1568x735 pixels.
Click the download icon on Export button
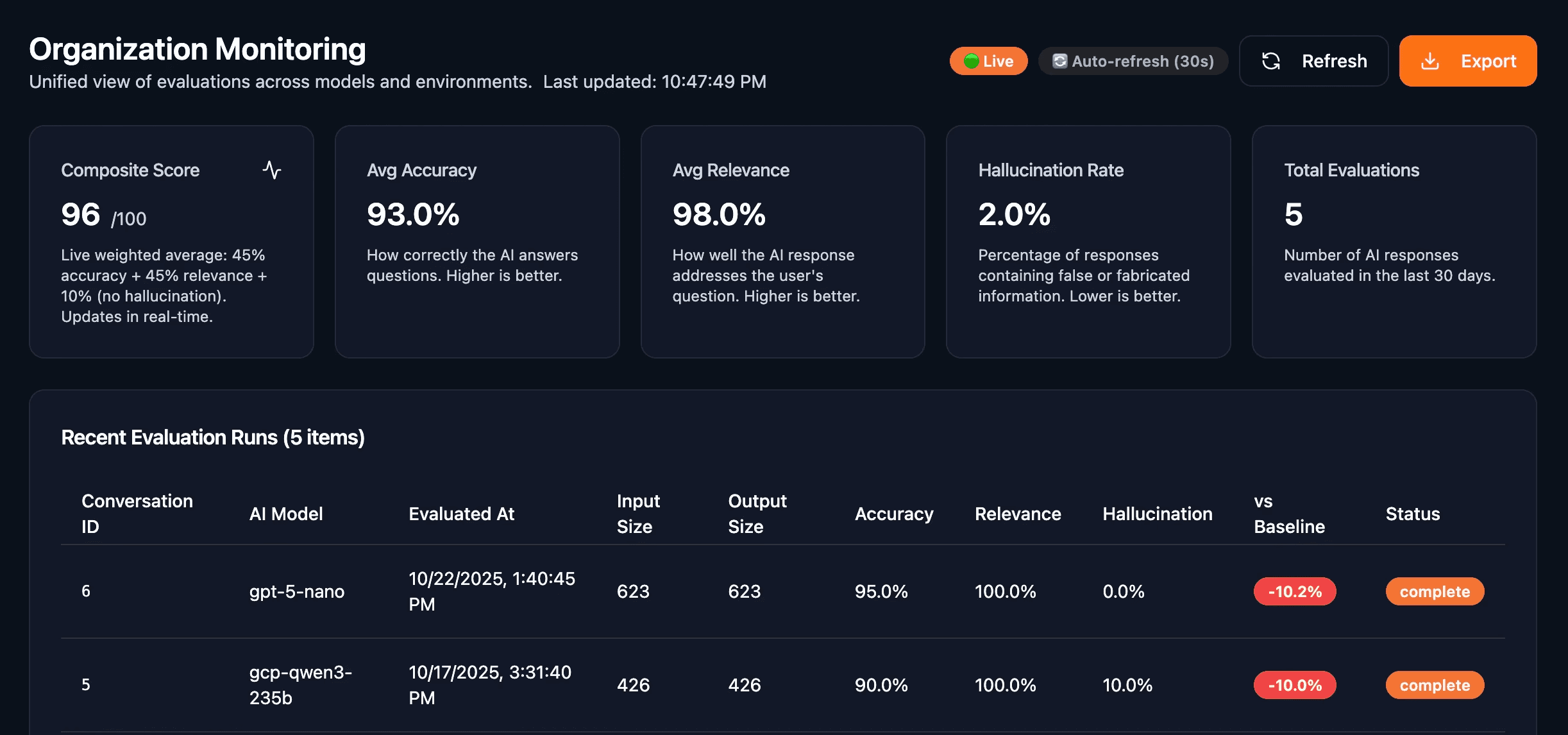pyautogui.click(x=1429, y=61)
